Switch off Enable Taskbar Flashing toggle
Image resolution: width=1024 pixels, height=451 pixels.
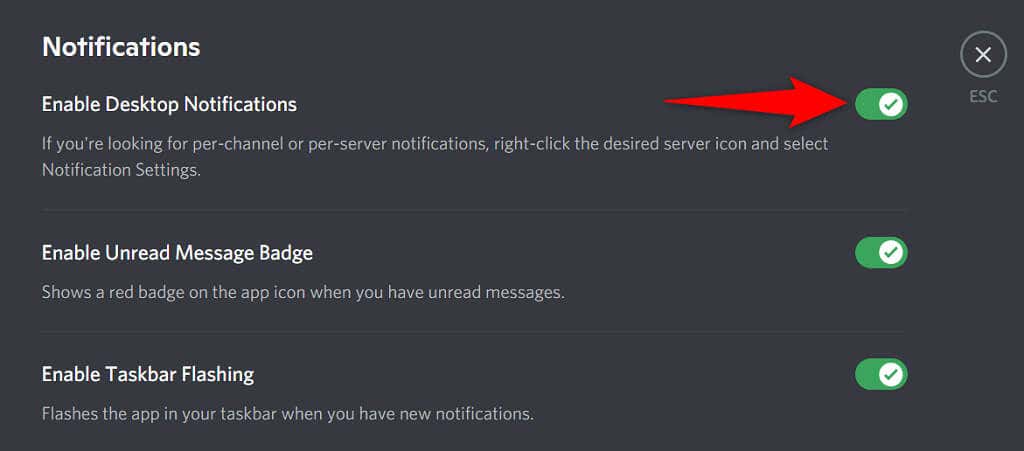[x=881, y=374]
